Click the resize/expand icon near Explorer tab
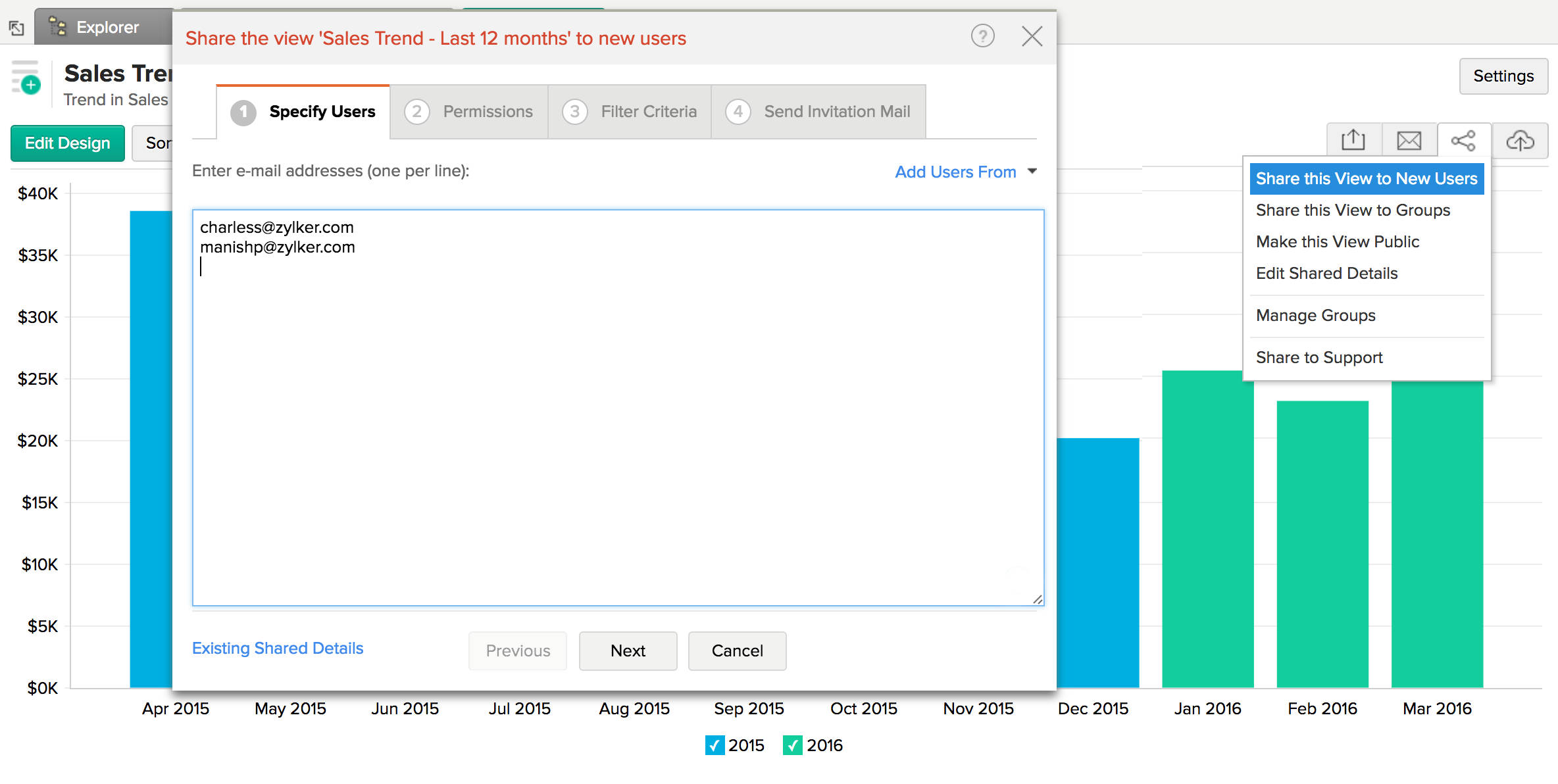 (16, 26)
